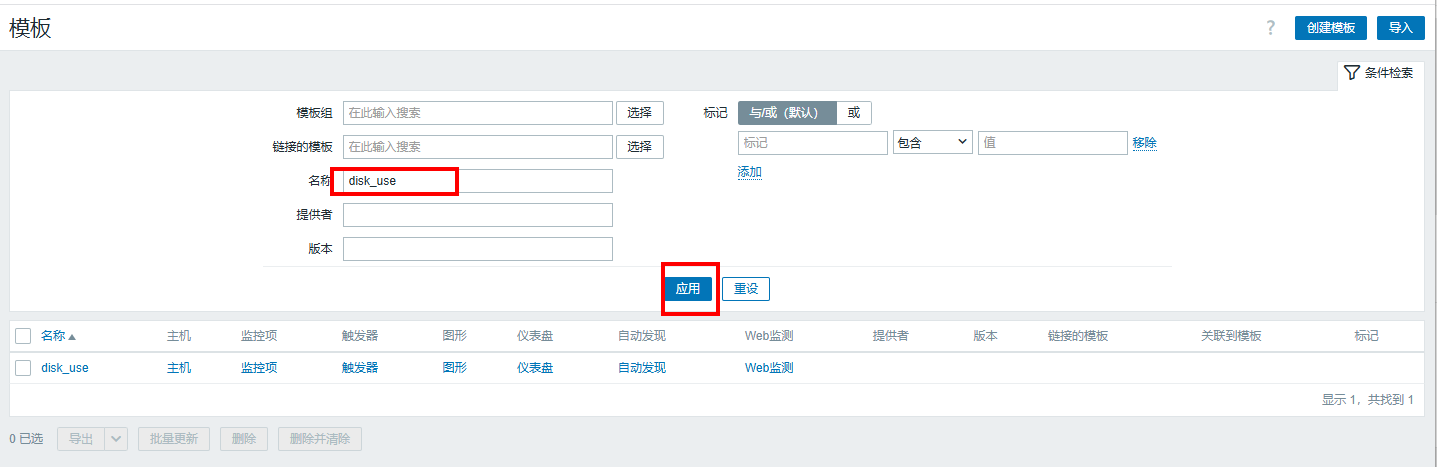Open 监控项 link in disk_use row

[x=259, y=368]
